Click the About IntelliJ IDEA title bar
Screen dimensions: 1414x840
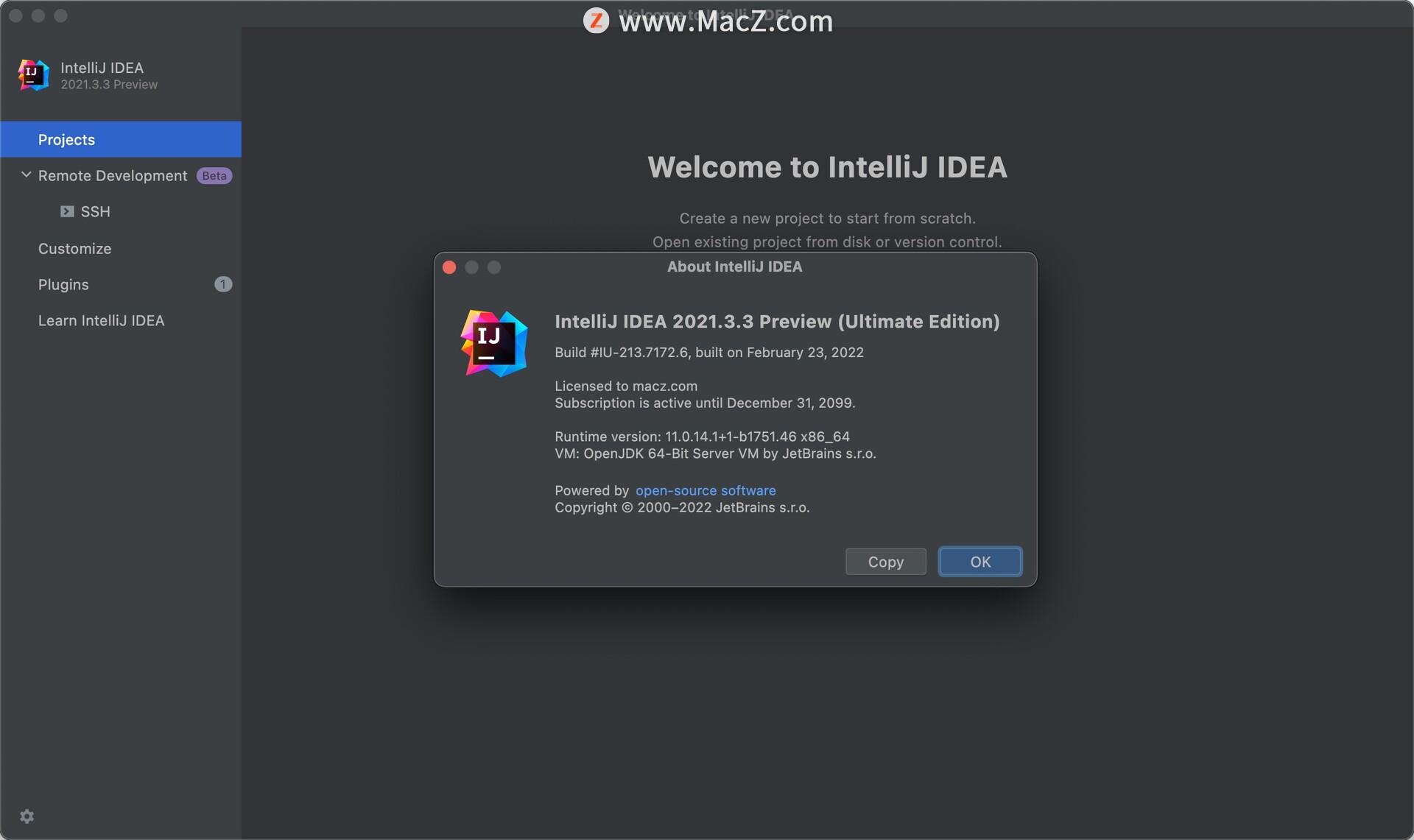coord(735,267)
